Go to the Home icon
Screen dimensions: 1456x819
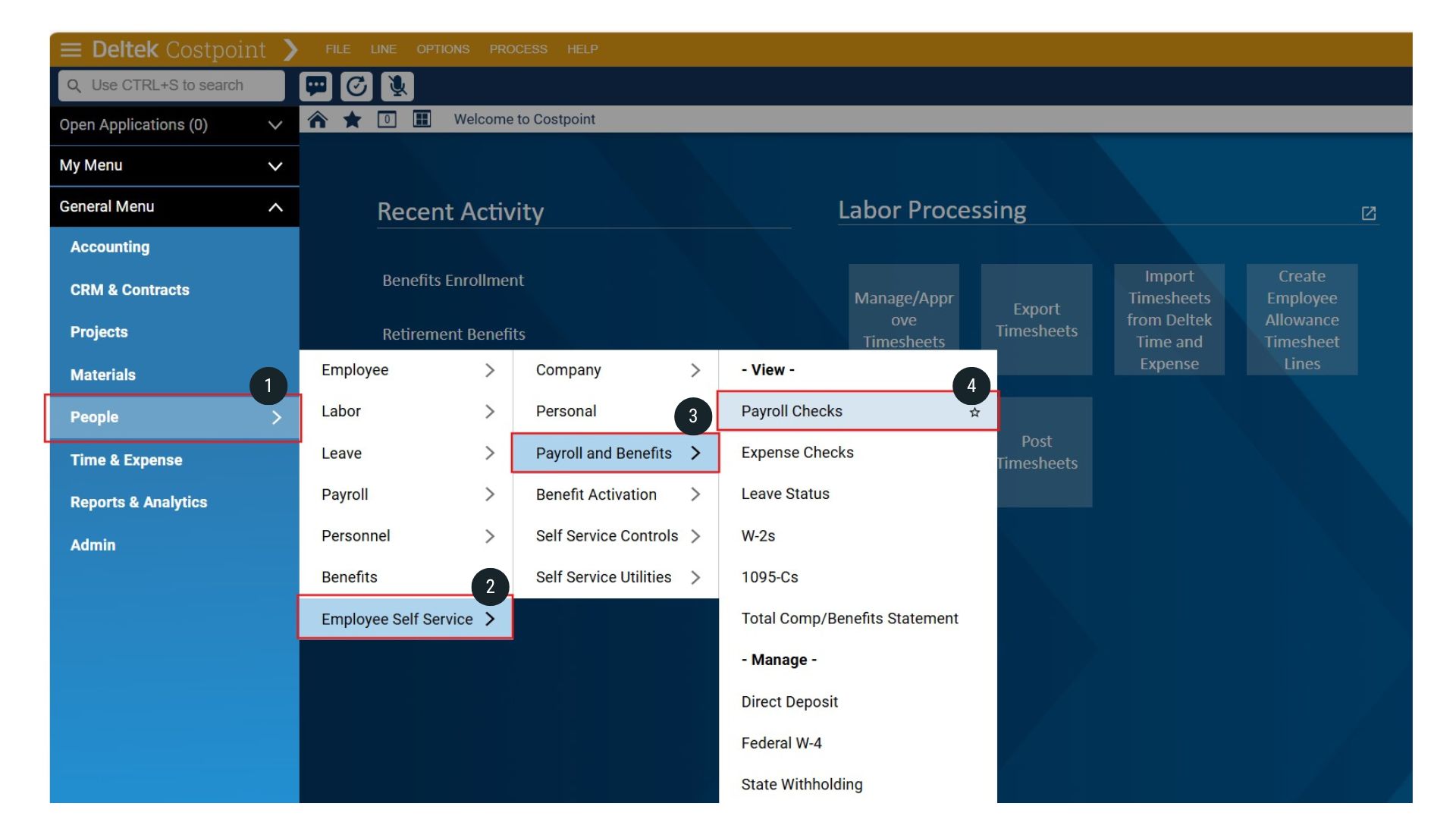click(318, 119)
